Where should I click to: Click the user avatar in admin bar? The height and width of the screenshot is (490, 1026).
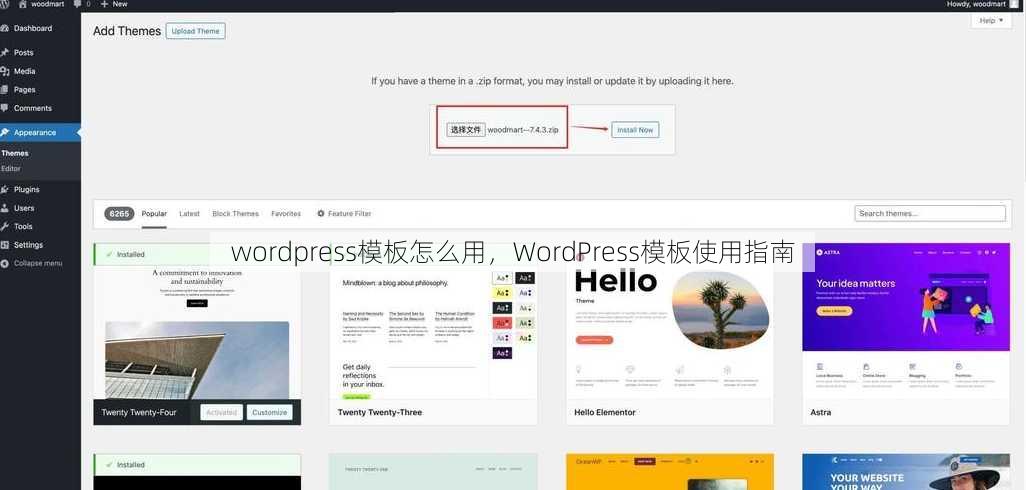(x=1014, y=4)
